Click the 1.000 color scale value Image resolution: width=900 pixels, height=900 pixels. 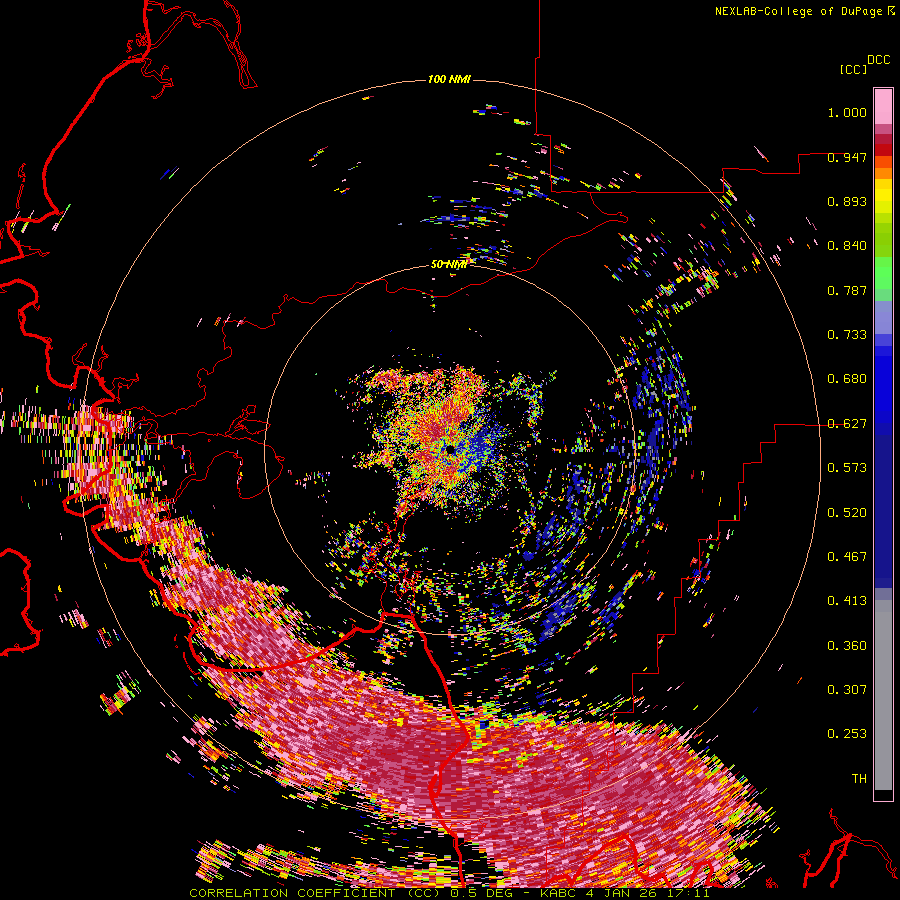pos(847,112)
